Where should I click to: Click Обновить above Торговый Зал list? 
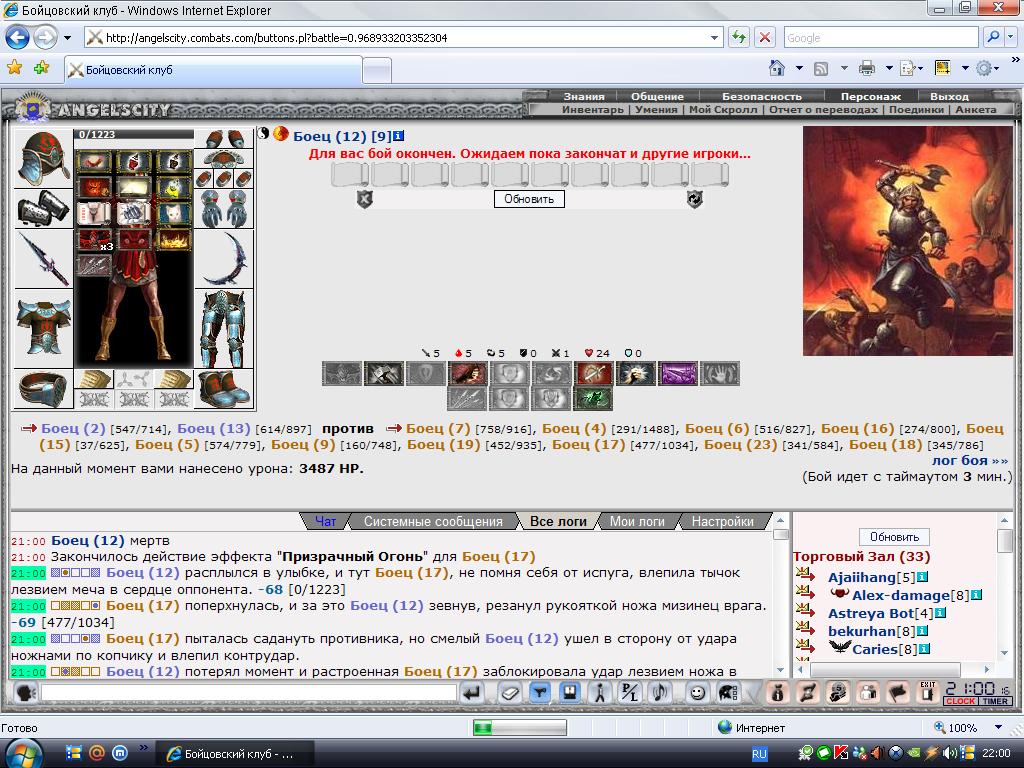pyautogui.click(x=894, y=537)
